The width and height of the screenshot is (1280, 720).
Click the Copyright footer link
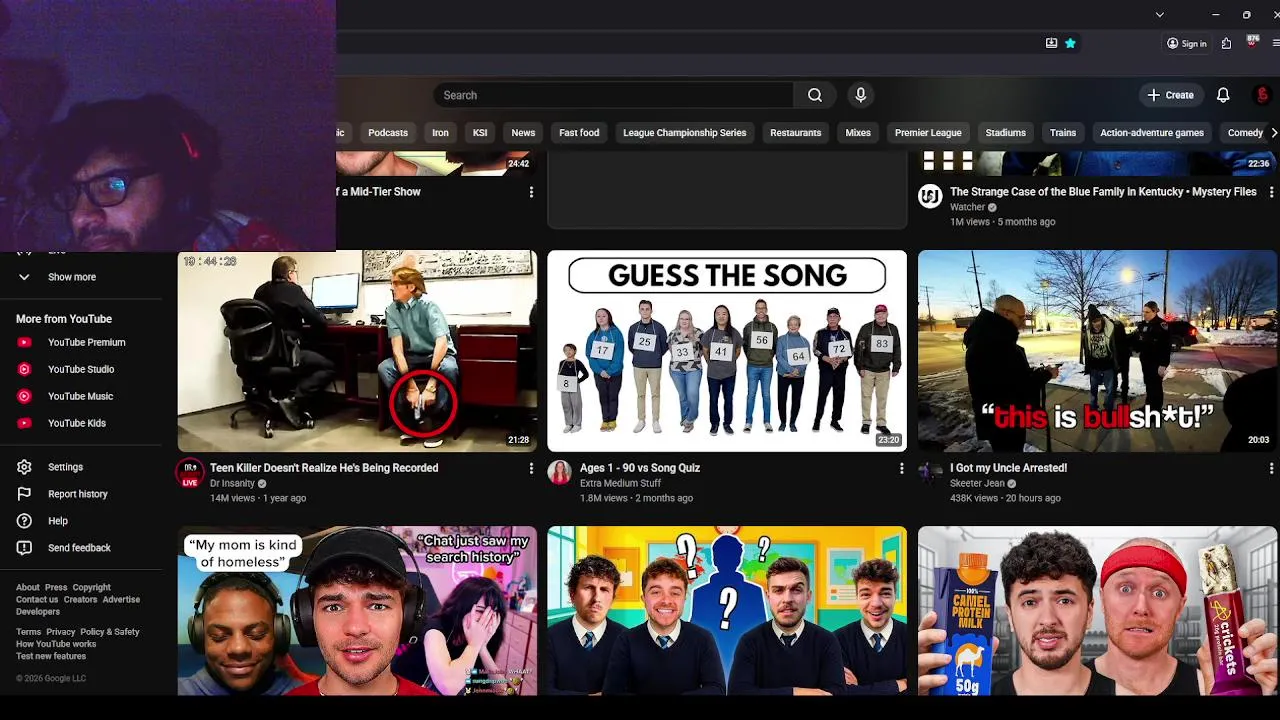coord(91,588)
